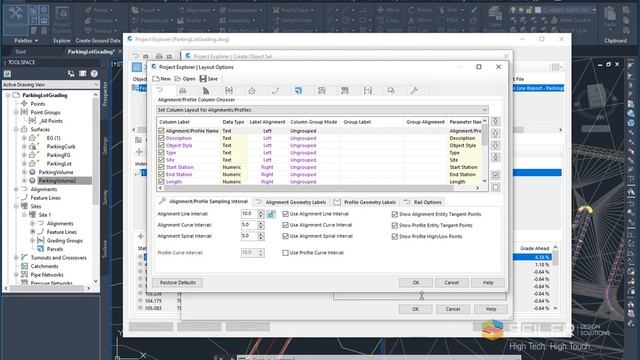The width and height of the screenshot is (640, 360).
Task: Uncheck the Object Style column checkbox
Action: coord(161,145)
